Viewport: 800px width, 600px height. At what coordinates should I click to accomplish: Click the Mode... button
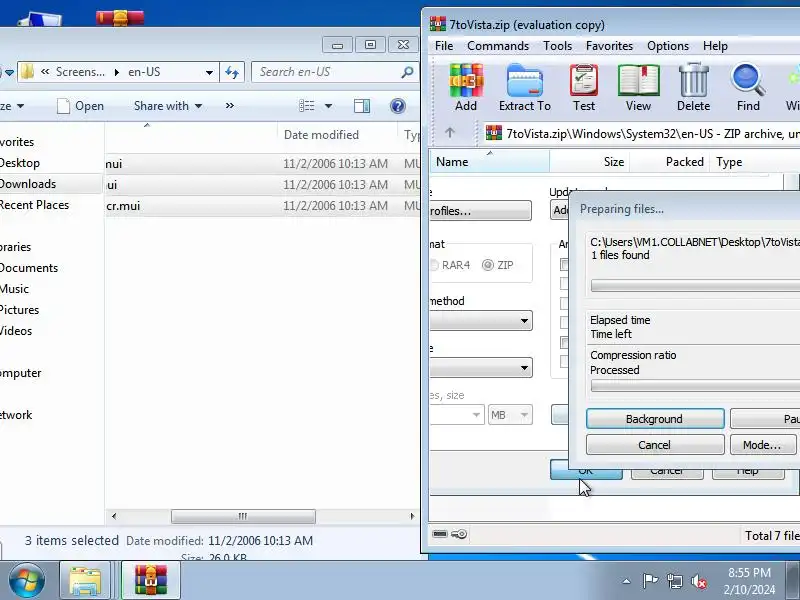762,445
